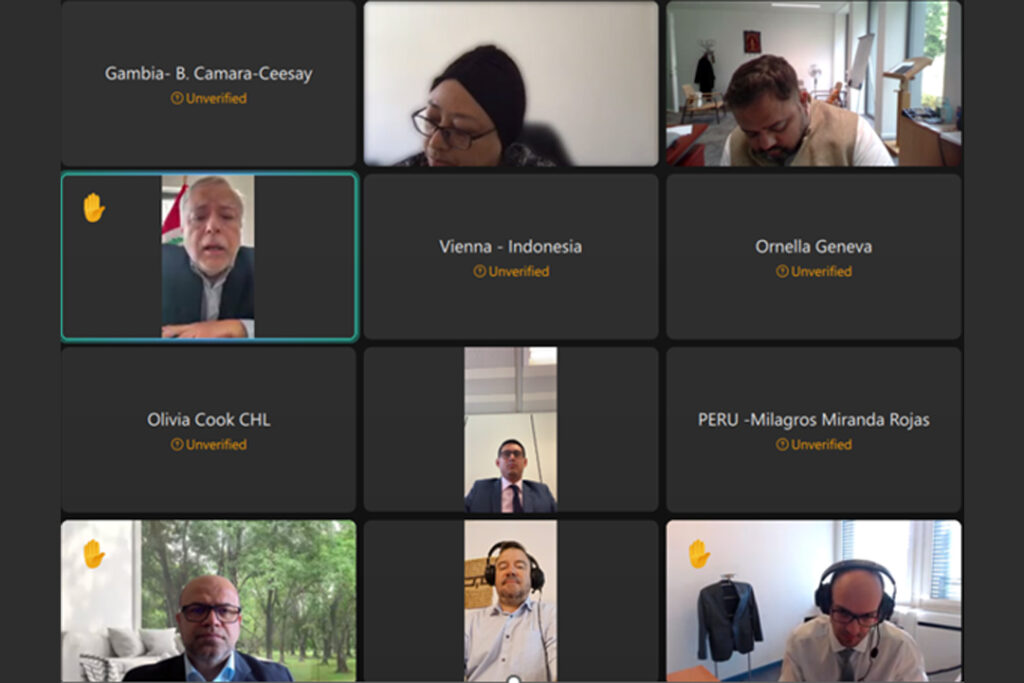The height and width of the screenshot is (683, 1024).
Task: Open the video of the woman with black headscarf
Action: [511, 84]
